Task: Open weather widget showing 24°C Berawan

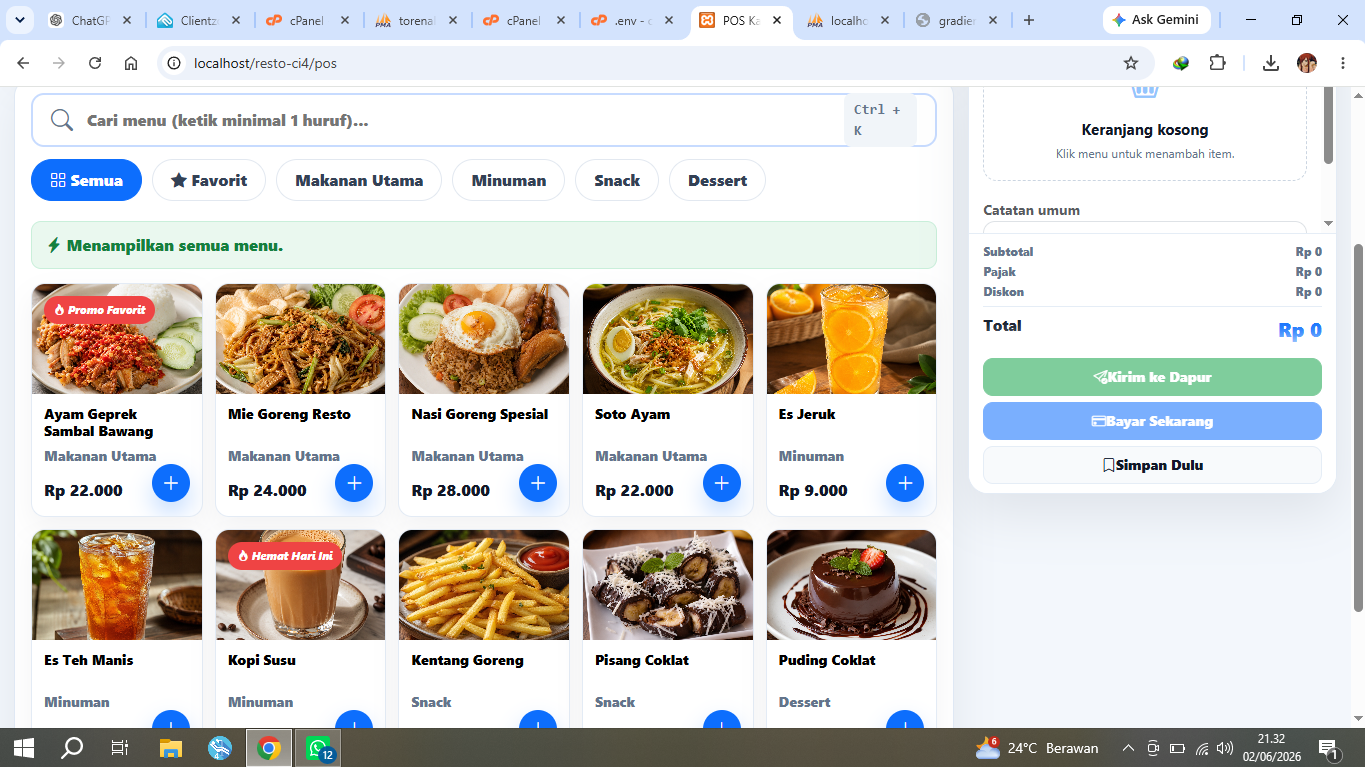Action: pos(1037,748)
